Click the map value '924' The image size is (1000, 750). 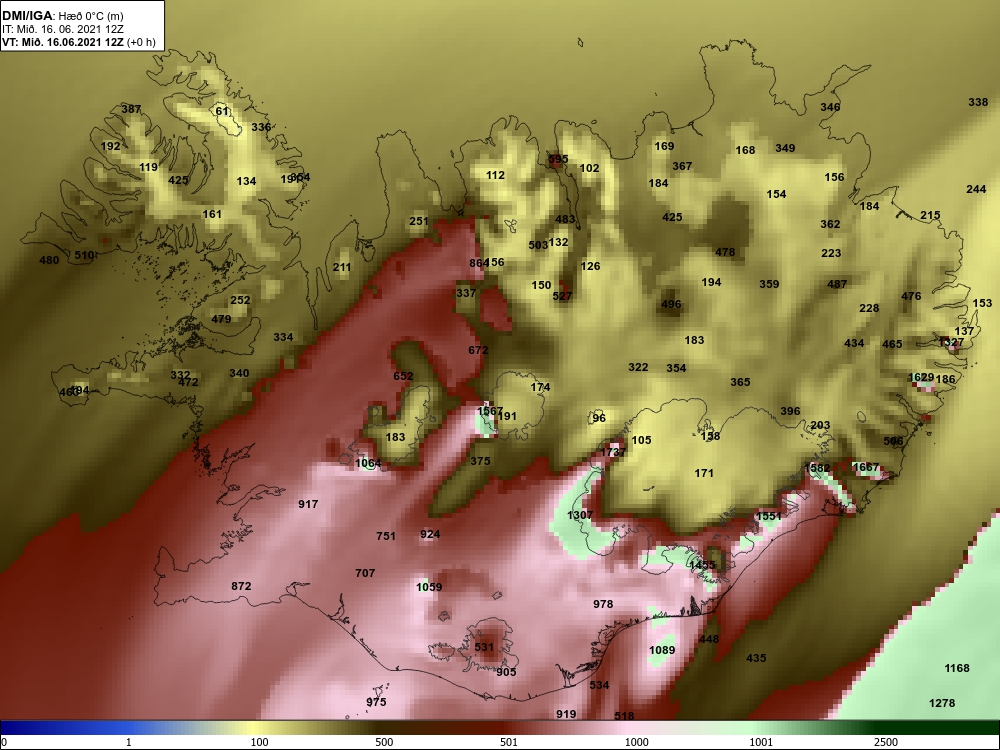click(430, 534)
